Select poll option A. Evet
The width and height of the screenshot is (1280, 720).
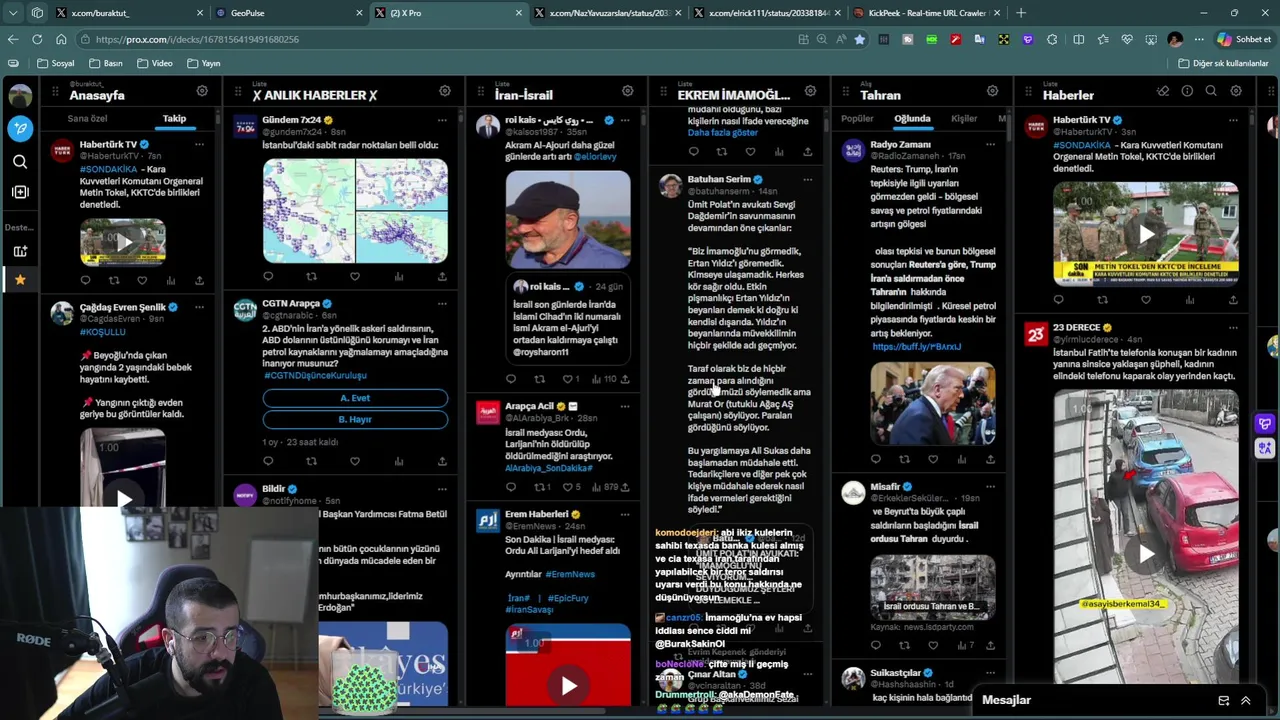click(x=355, y=398)
